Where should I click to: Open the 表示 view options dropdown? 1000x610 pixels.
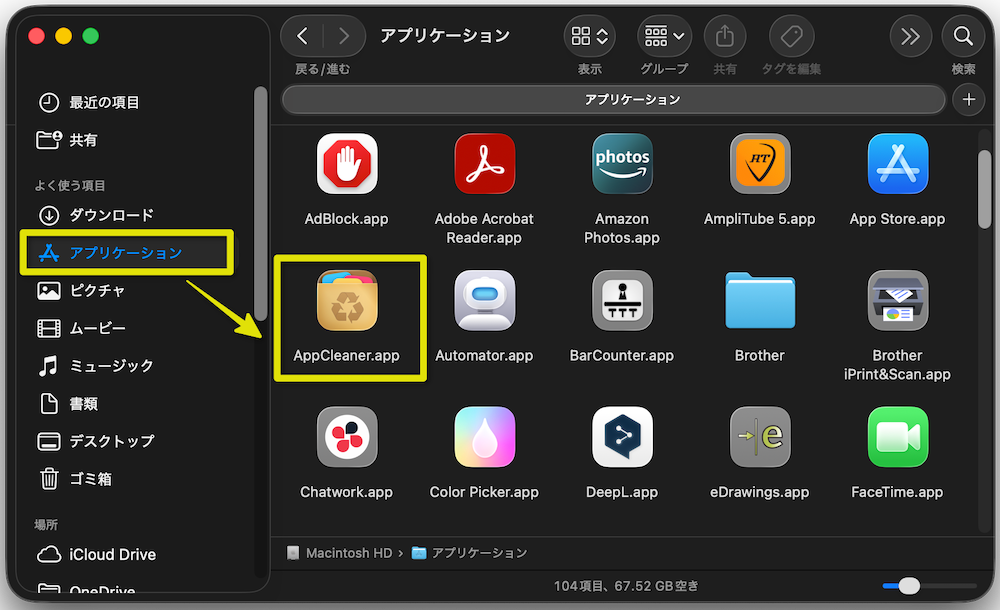tap(589, 37)
